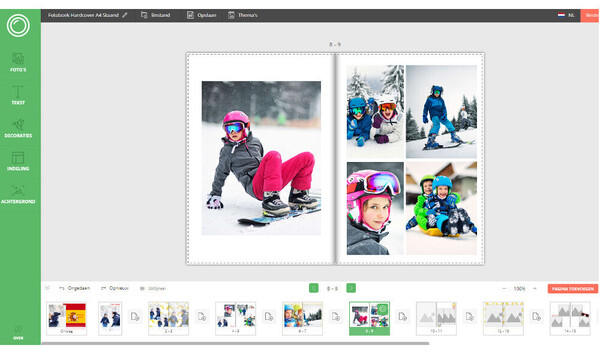The image size is (600, 360).
Task: Insert a page after pages 12-13
Action: (x=537, y=317)
